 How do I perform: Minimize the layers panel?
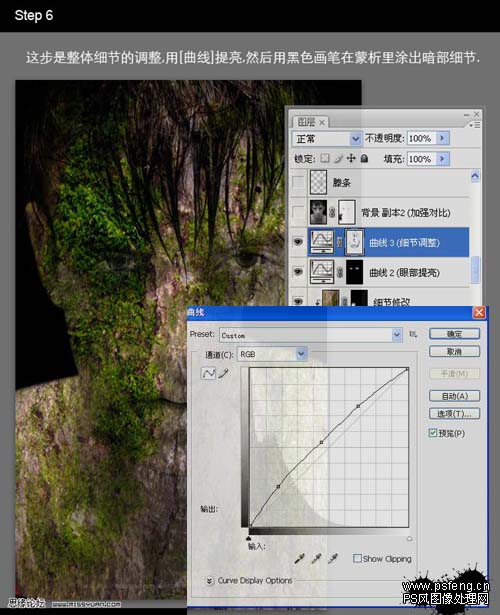[466, 115]
